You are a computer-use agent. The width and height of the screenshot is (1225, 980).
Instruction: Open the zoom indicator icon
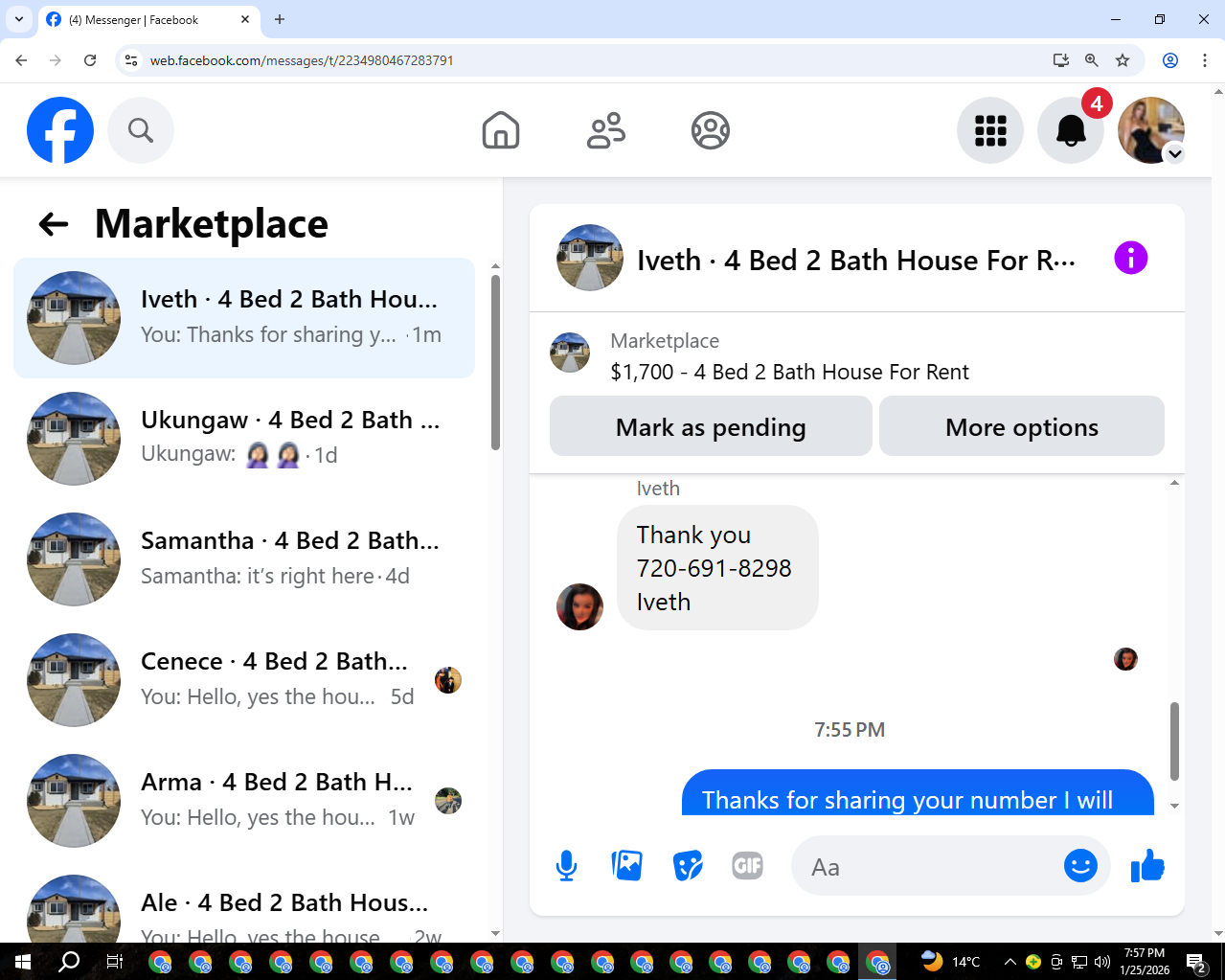click(1091, 60)
